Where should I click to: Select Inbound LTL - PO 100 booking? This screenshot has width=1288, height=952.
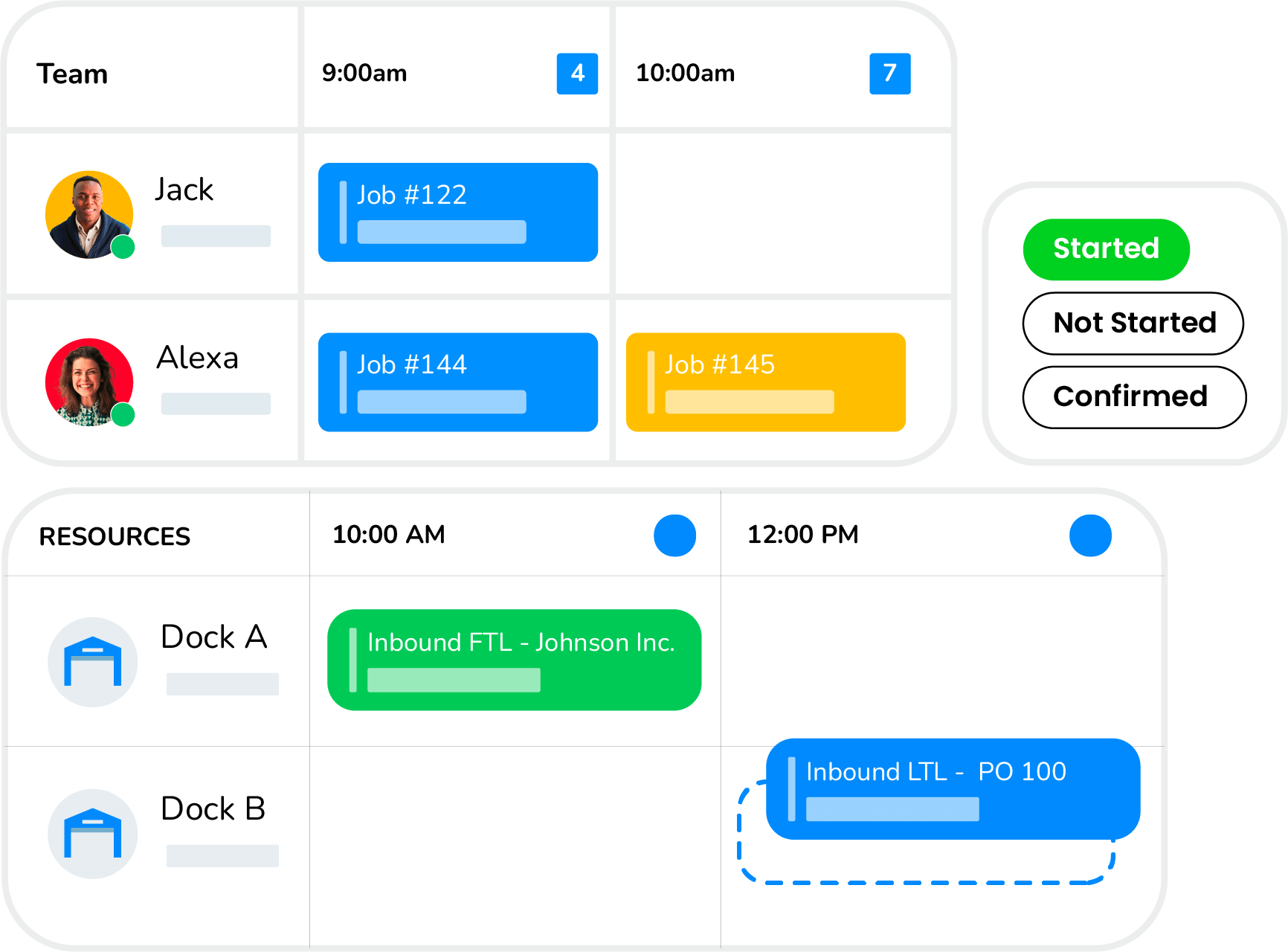click(953, 788)
